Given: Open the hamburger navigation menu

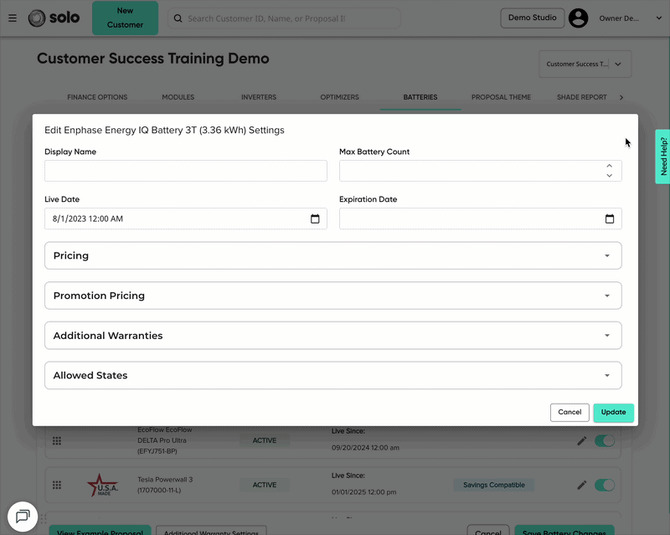Looking at the screenshot, I should [12, 18].
